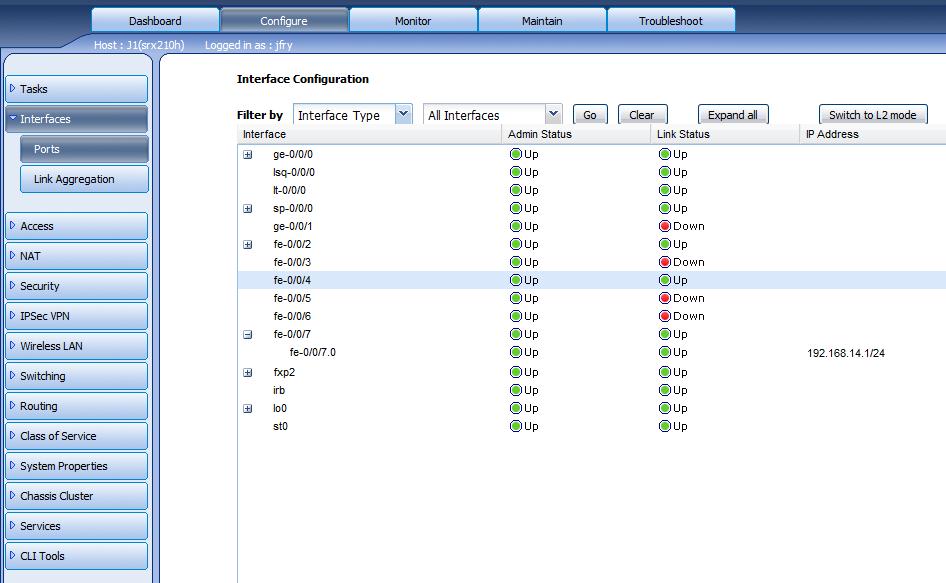Select the fe-0/0/7.0 logical interface

coord(591,352)
